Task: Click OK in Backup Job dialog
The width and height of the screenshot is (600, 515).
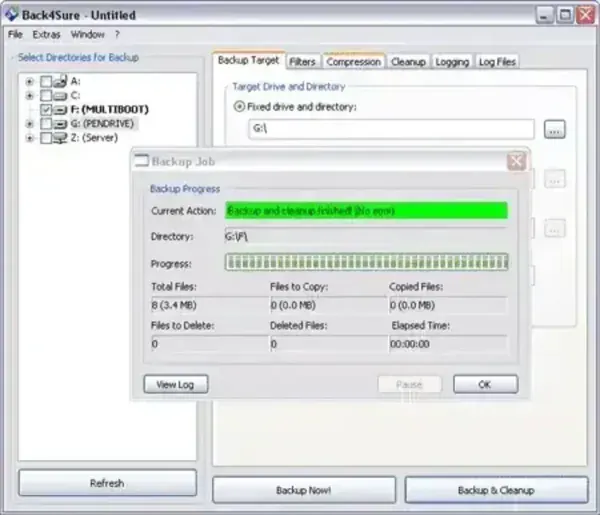Action: [485, 384]
